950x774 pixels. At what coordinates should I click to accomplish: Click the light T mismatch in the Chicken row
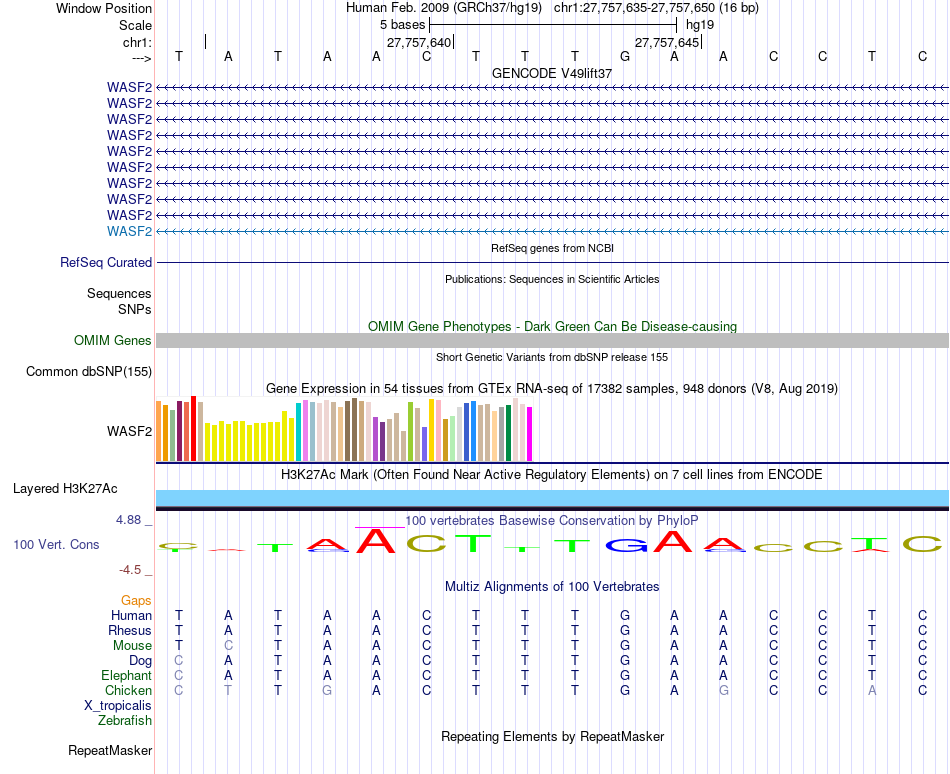click(x=228, y=690)
